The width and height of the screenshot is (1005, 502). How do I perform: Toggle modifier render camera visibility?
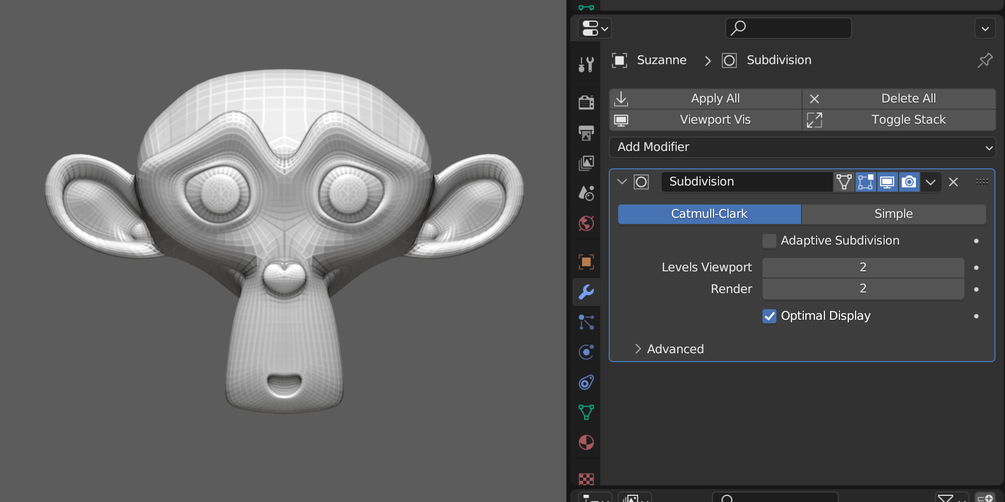(909, 182)
